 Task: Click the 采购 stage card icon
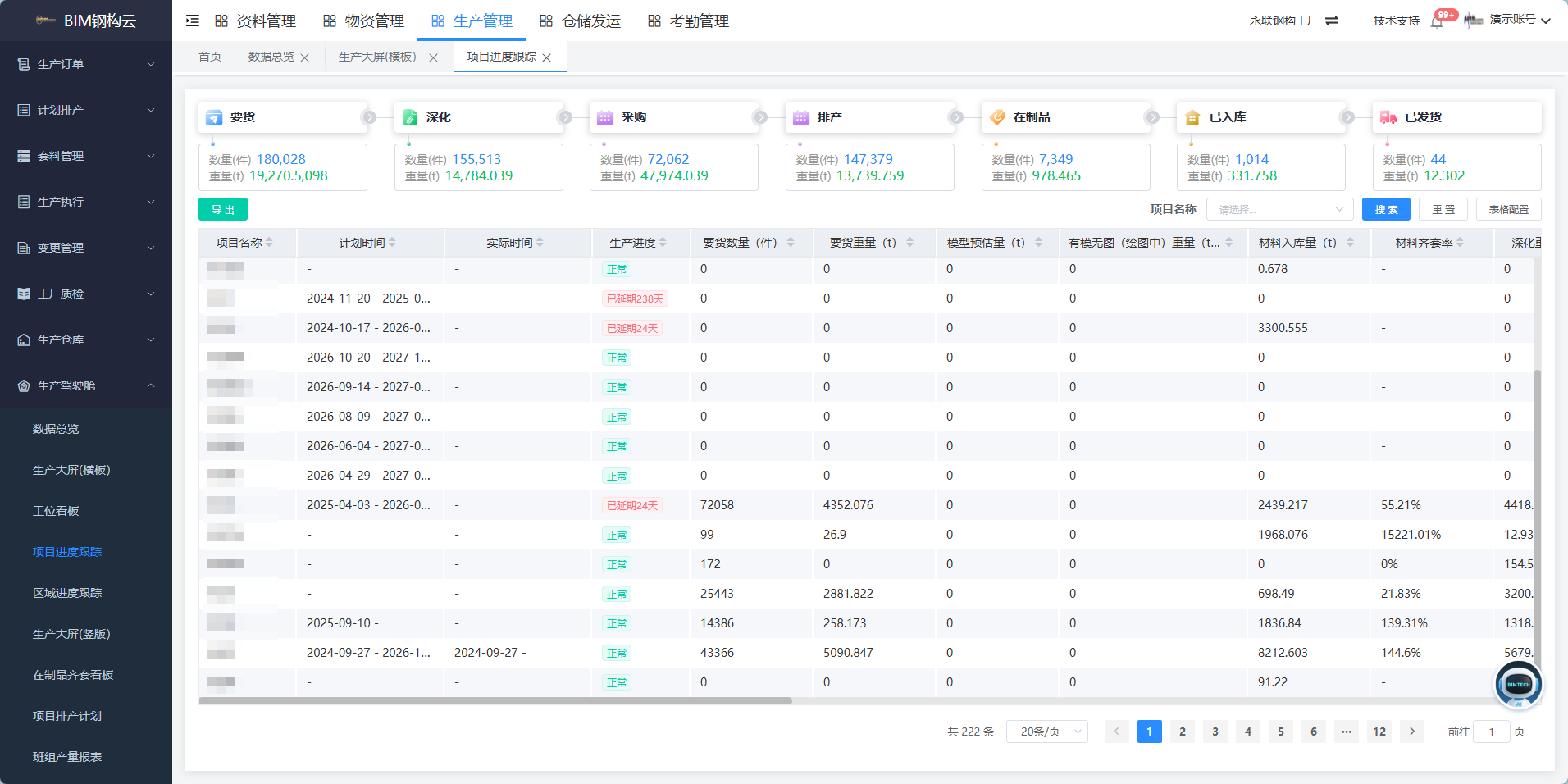pyautogui.click(x=605, y=117)
